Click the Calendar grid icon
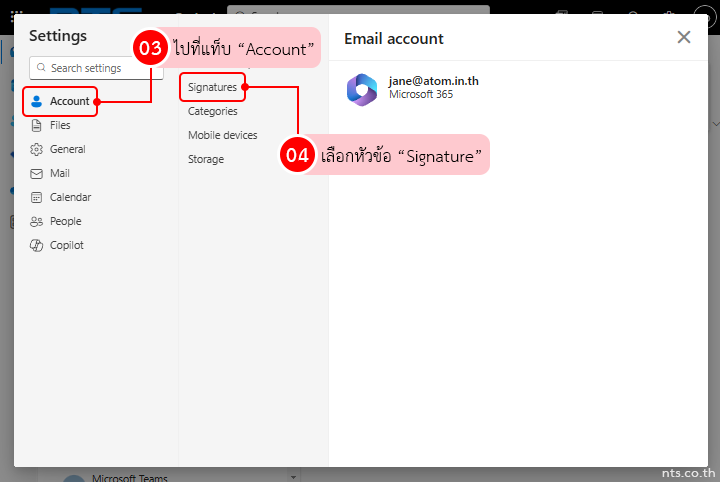Viewport: 720px width, 482px height. (36, 197)
